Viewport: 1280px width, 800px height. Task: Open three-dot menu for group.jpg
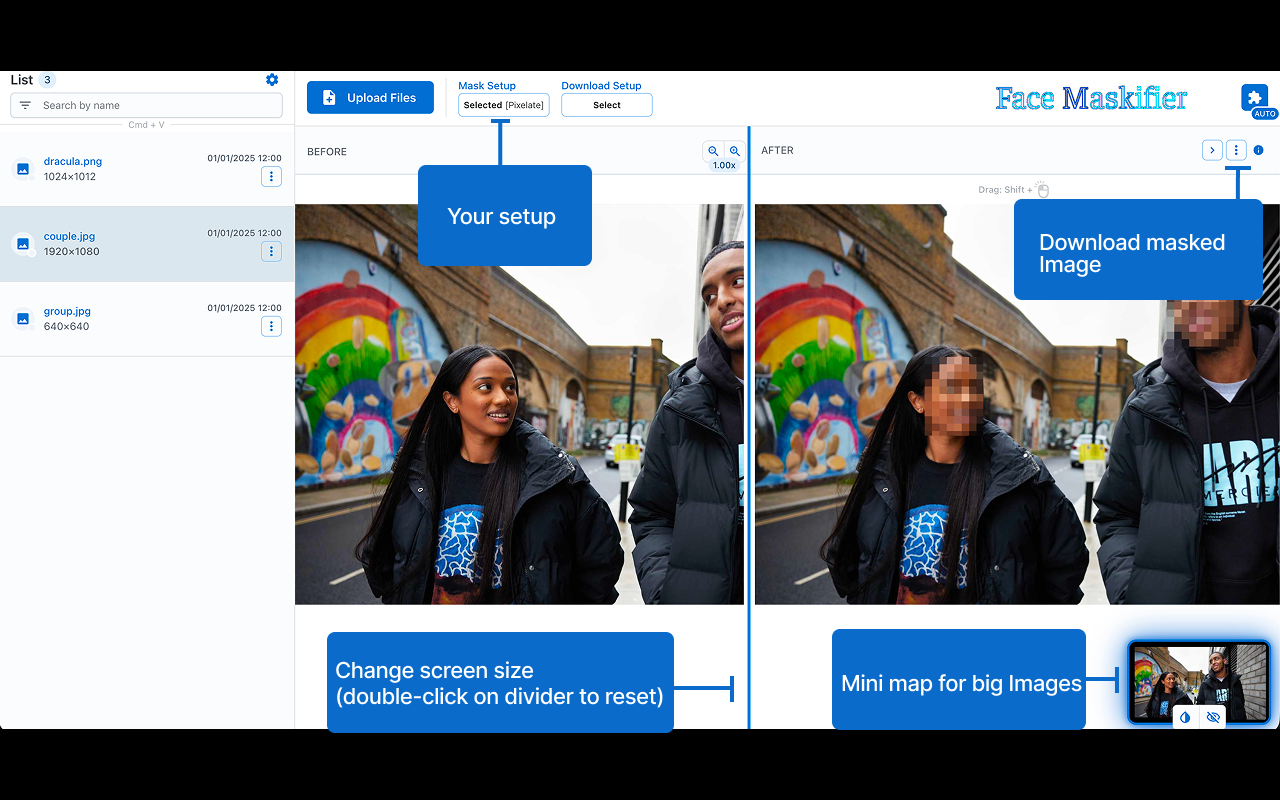[271, 326]
